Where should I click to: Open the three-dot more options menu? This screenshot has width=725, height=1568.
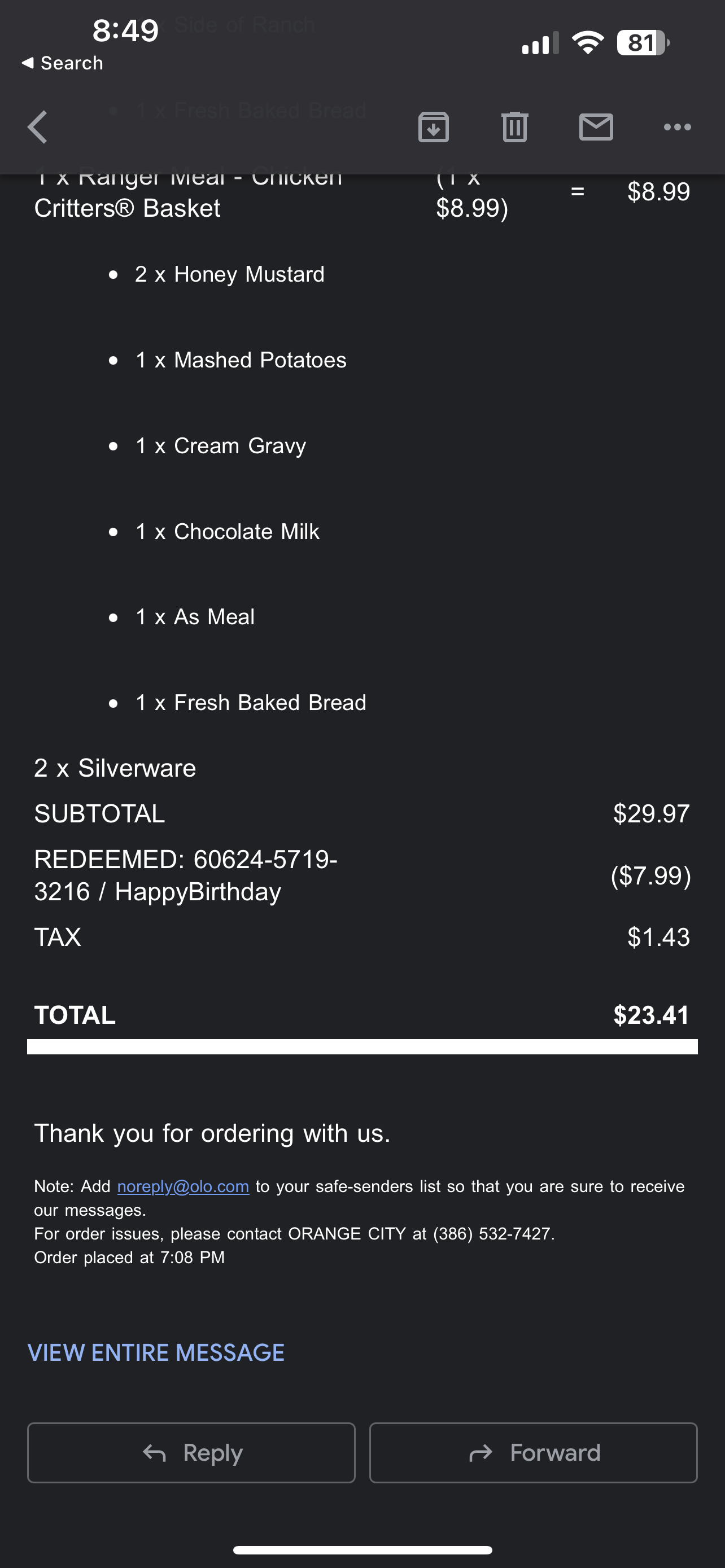point(677,127)
